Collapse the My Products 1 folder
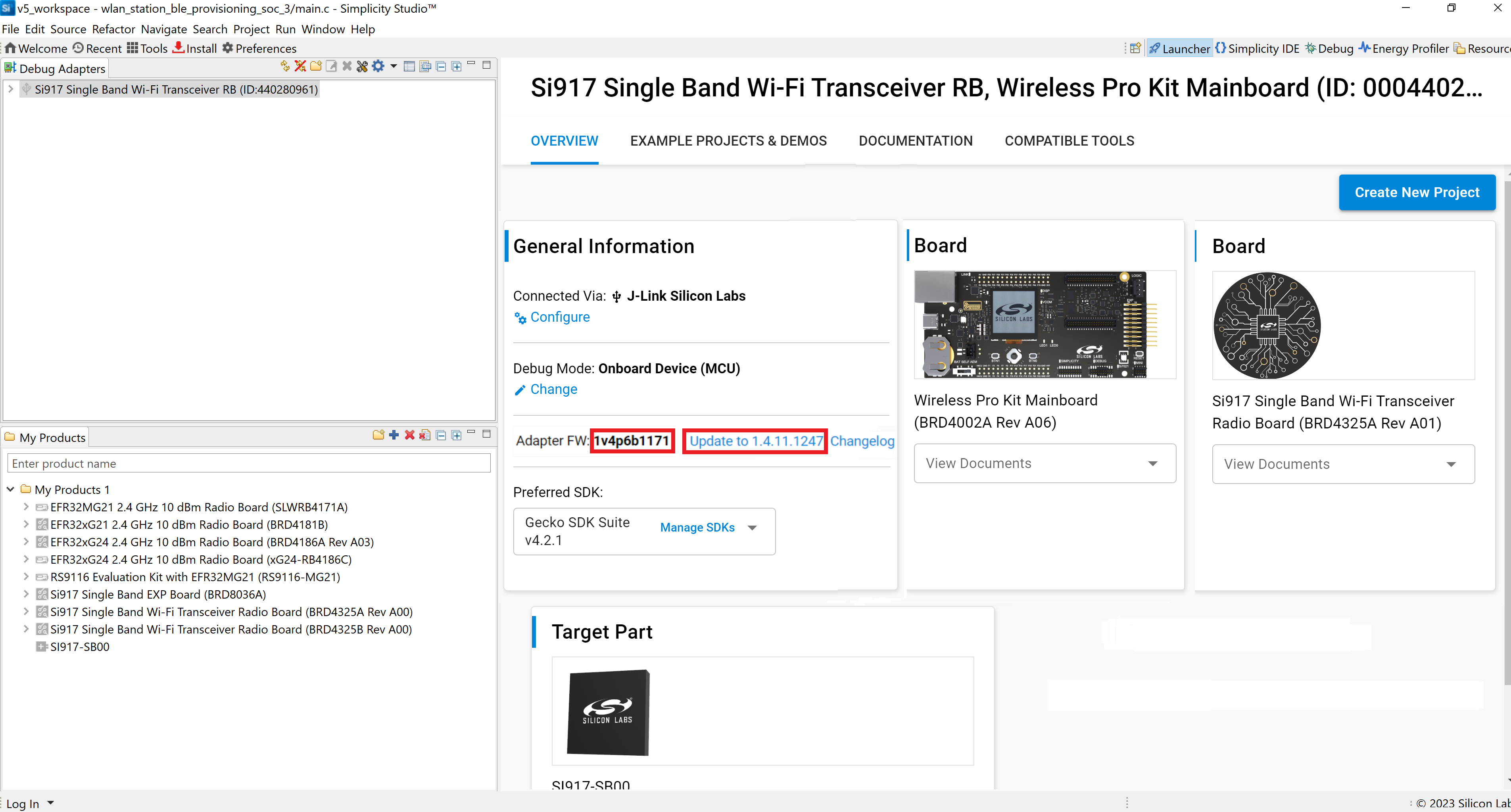Image resolution: width=1511 pixels, height=812 pixels. click(x=10, y=490)
